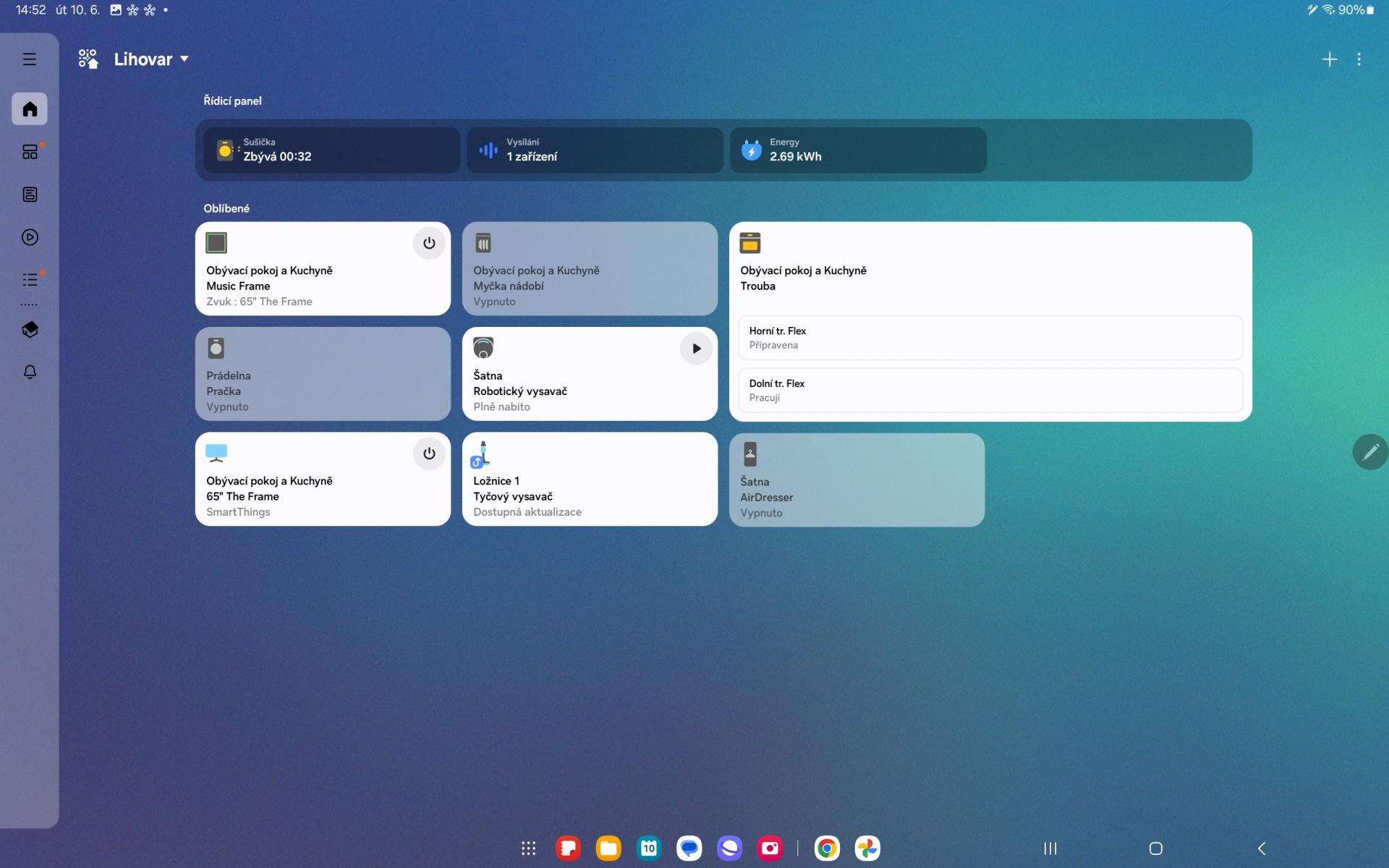Screen dimensions: 1389x868
Task: Click the AirDresser device icon
Action: point(750,454)
